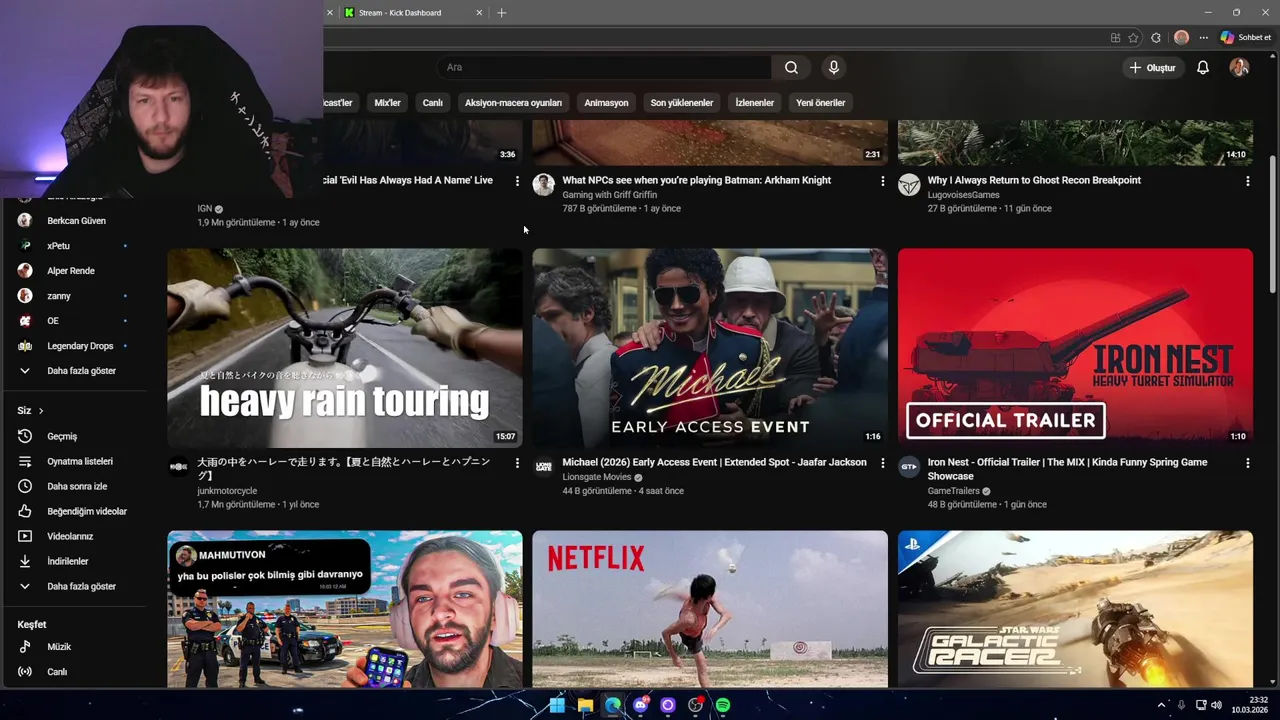Open Spotify from the taskbar

click(723, 705)
